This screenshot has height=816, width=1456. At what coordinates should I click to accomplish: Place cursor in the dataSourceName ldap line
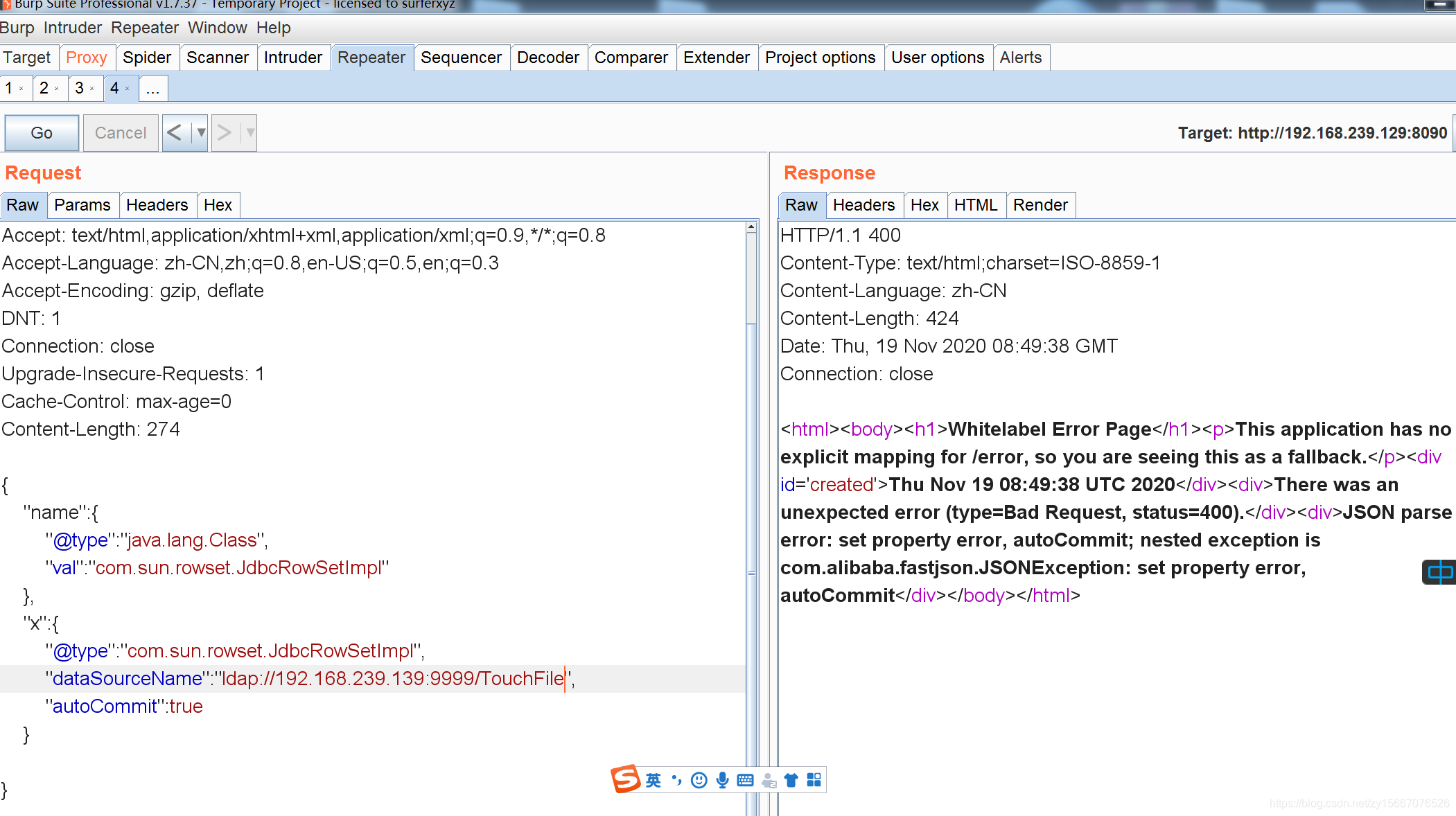[372, 679]
